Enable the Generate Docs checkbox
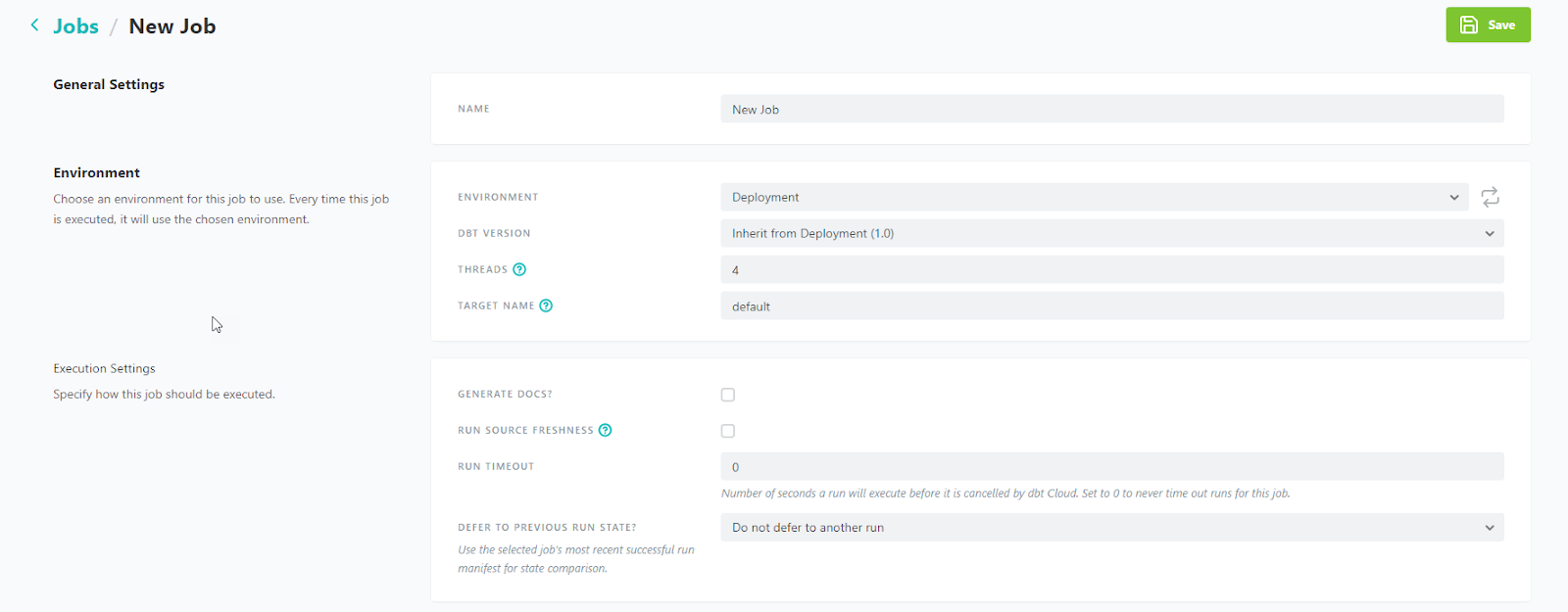 [x=728, y=395]
